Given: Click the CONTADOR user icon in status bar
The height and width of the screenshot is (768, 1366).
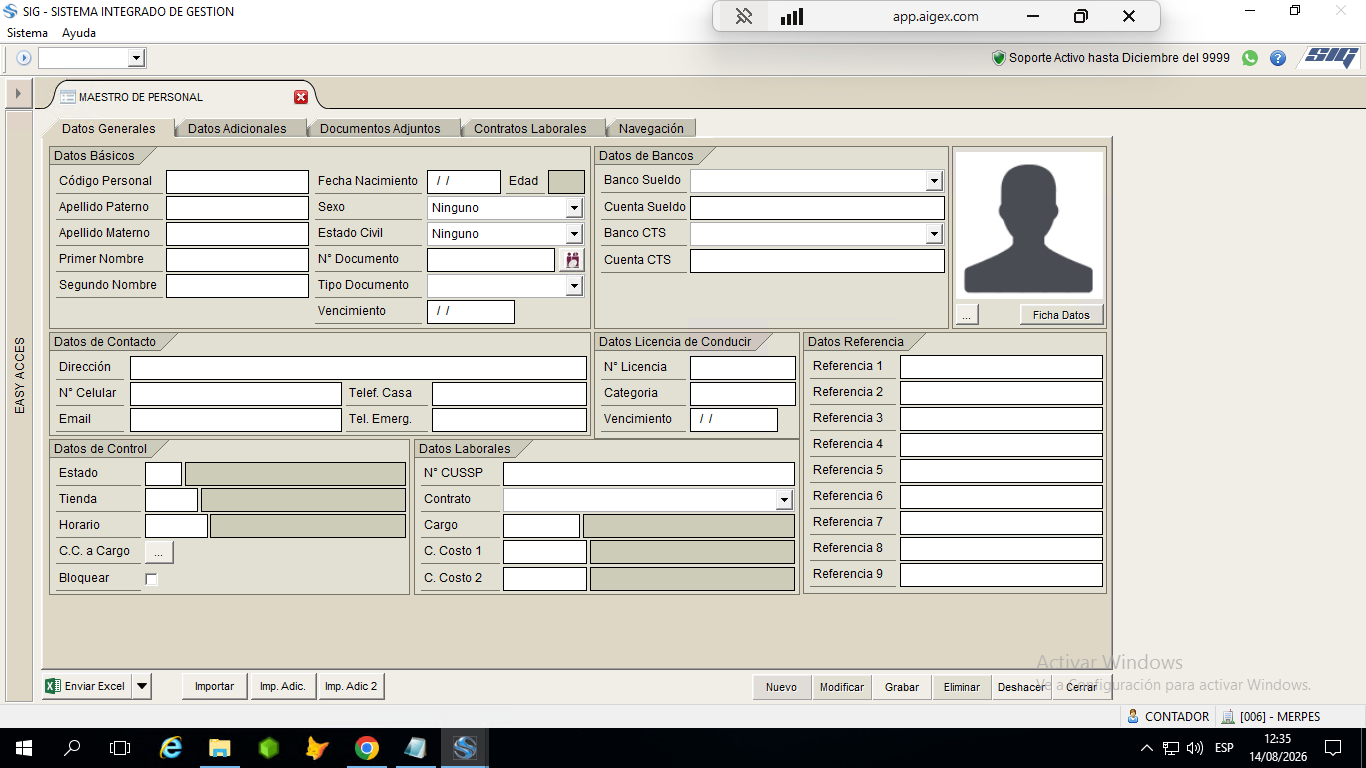Looking at the screenshot, I should coord(1133,717).
